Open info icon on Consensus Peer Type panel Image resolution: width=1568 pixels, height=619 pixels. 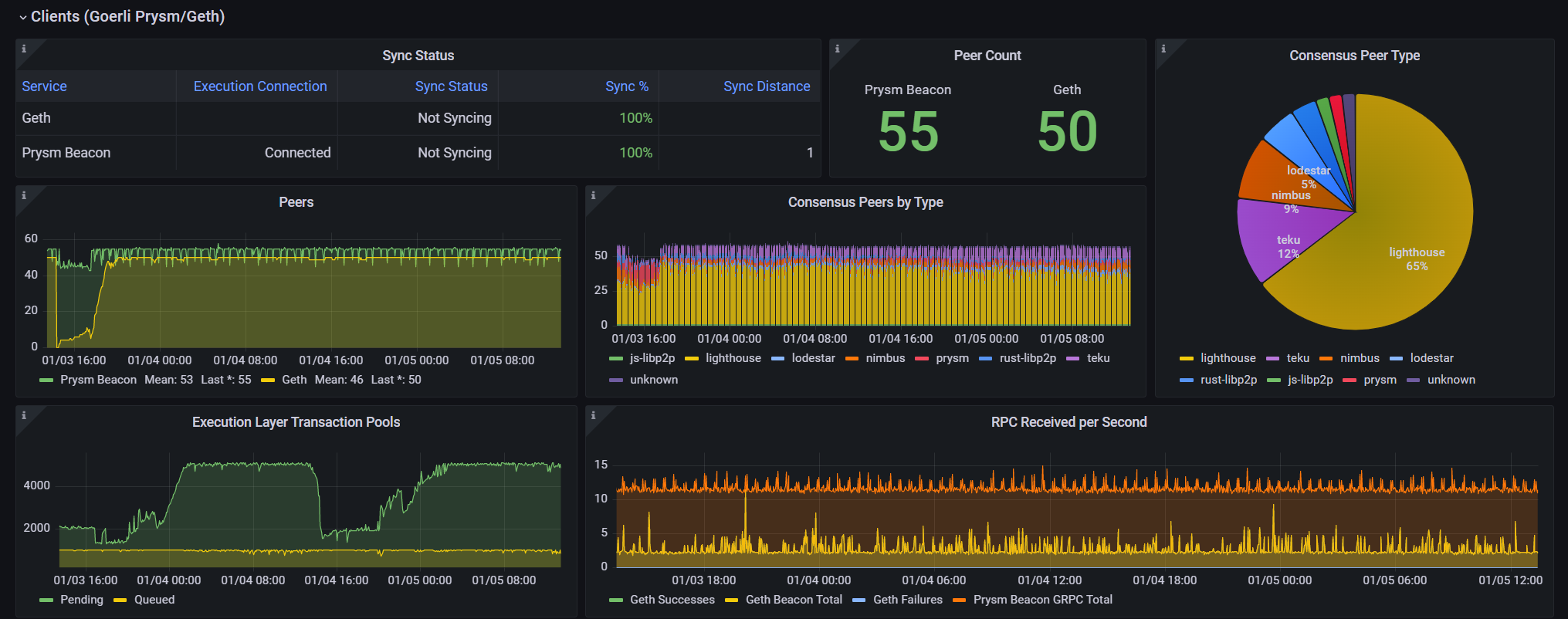[1163, 49]
